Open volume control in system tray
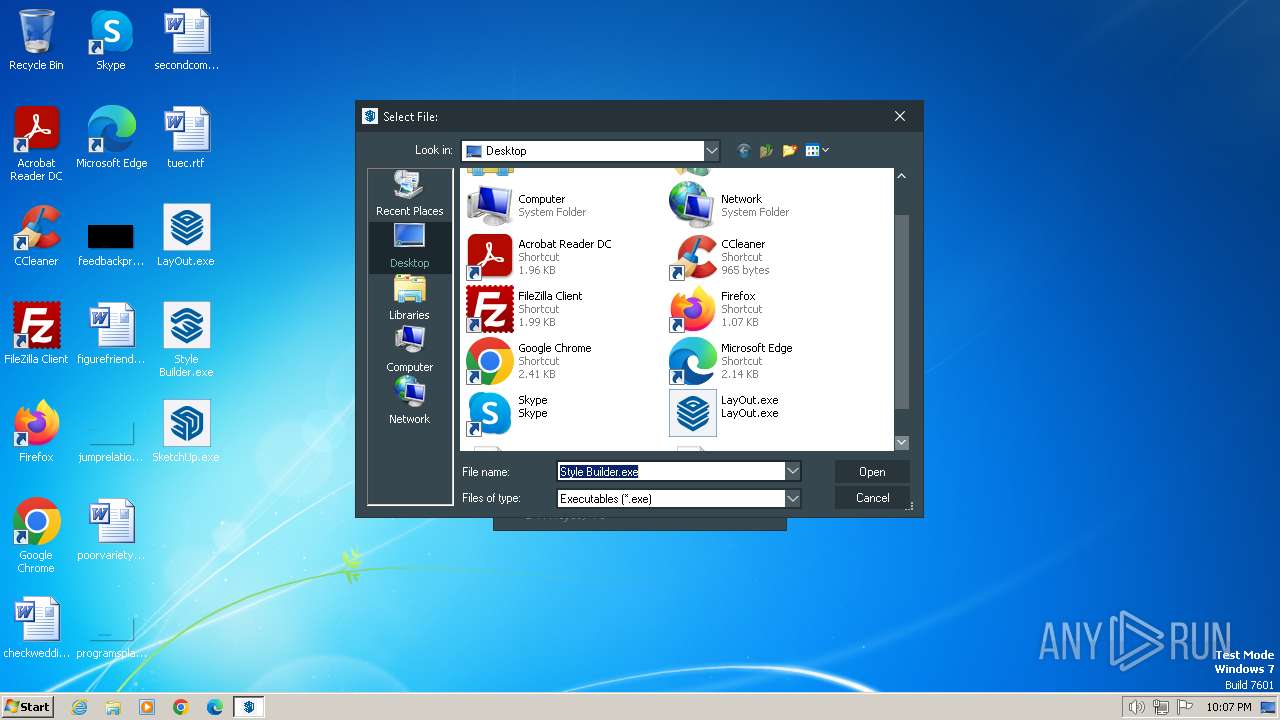The height and width of the screenshot is (720, 1280). 1136,707
